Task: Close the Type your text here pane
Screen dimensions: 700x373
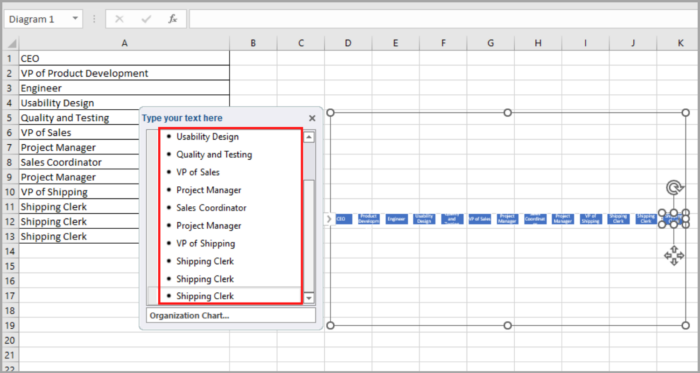Action: (x=312, y=118)
